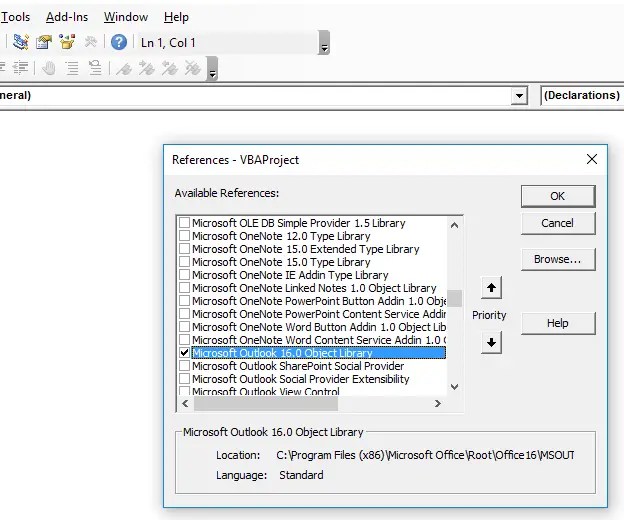This screenshot has height=520, width=624.
Task: Click the references list scroll-down arrow
Action: tap(454, 387)
